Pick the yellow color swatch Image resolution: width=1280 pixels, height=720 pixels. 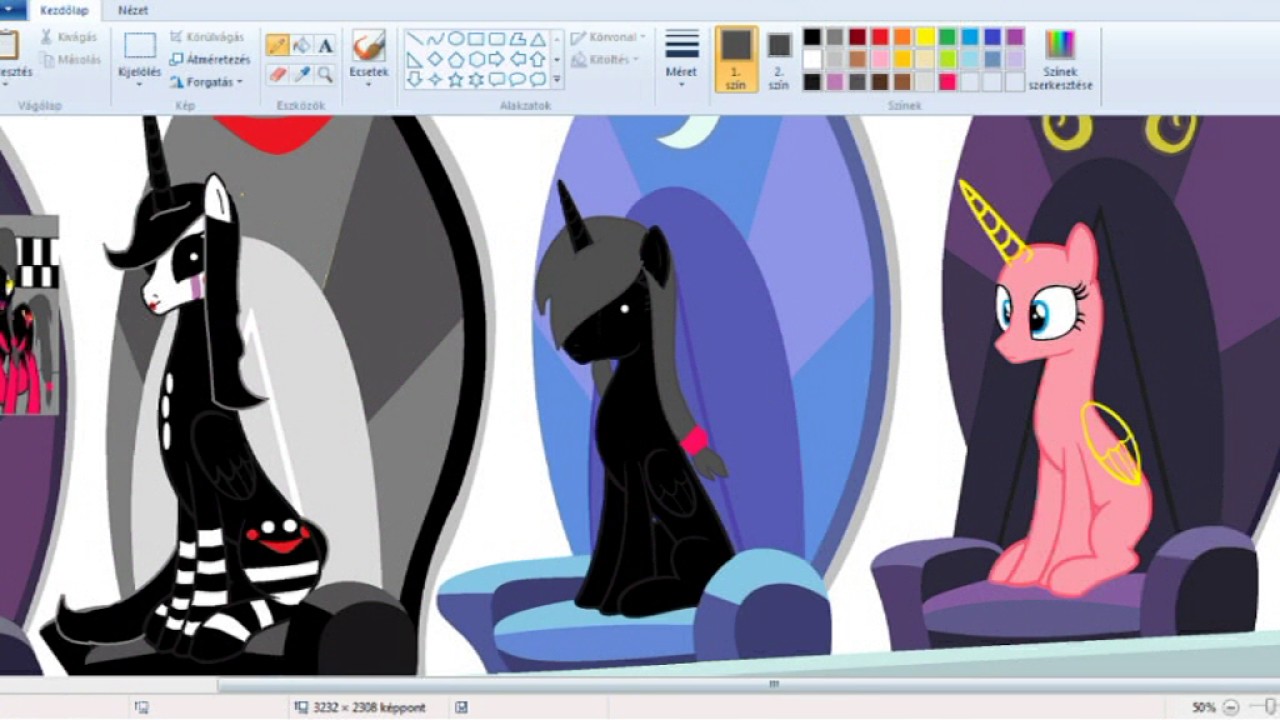tap(925, 37)
